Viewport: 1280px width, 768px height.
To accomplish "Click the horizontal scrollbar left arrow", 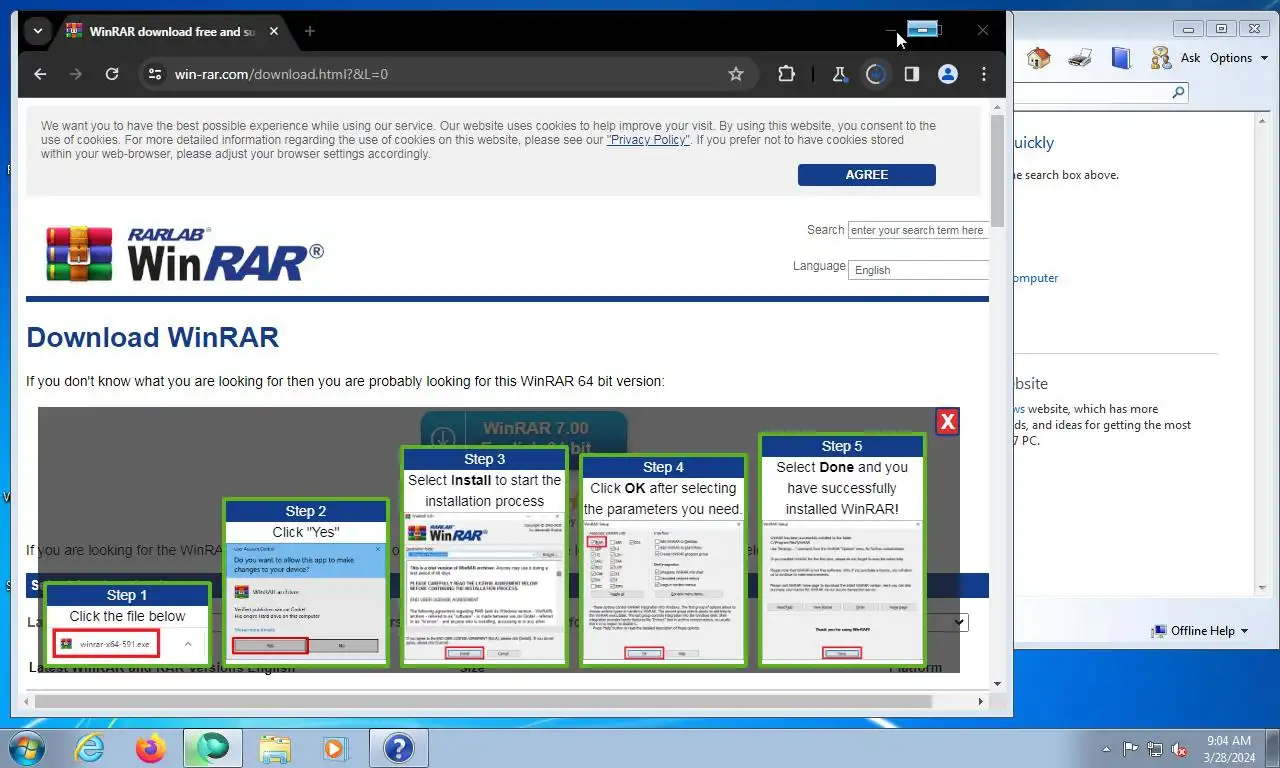I will (x=27, y=702).
